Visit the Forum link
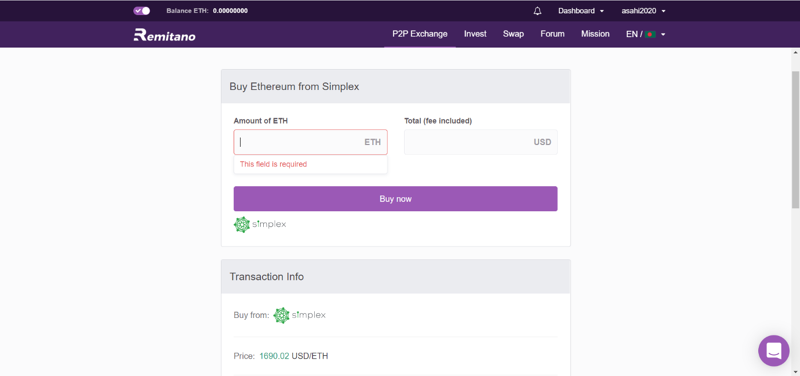This screenshot has width=800, height=376. [x=553, y=34]
